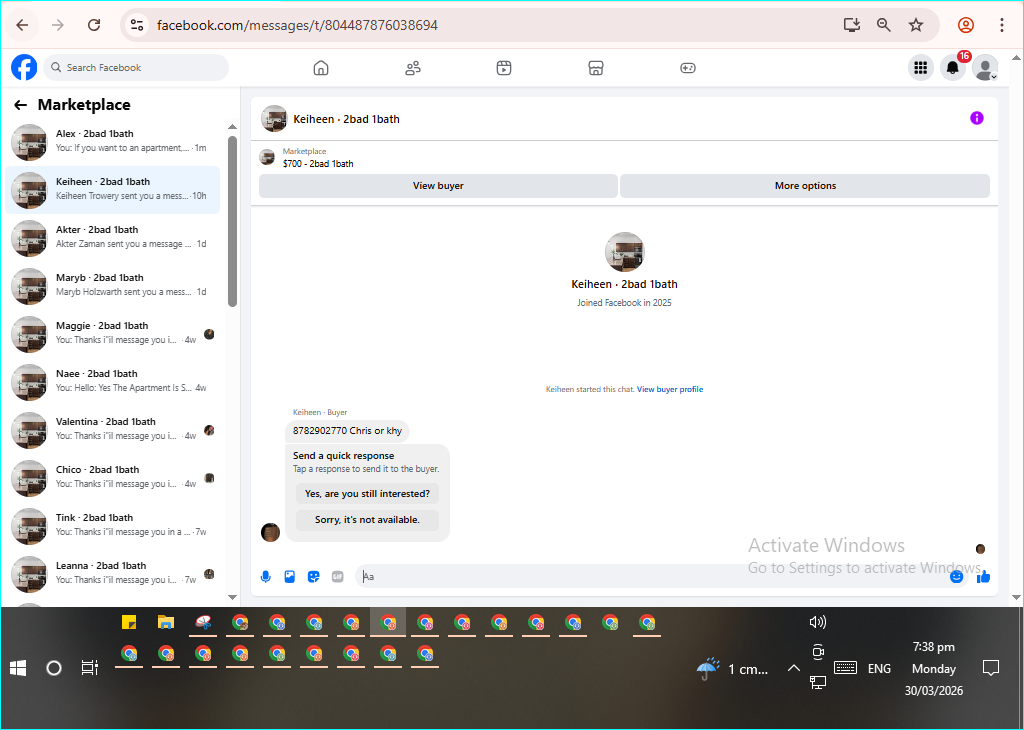Open the Tink · 2bad 1bath conversation
Screen dimensions: 1024x730
[112, 526]
